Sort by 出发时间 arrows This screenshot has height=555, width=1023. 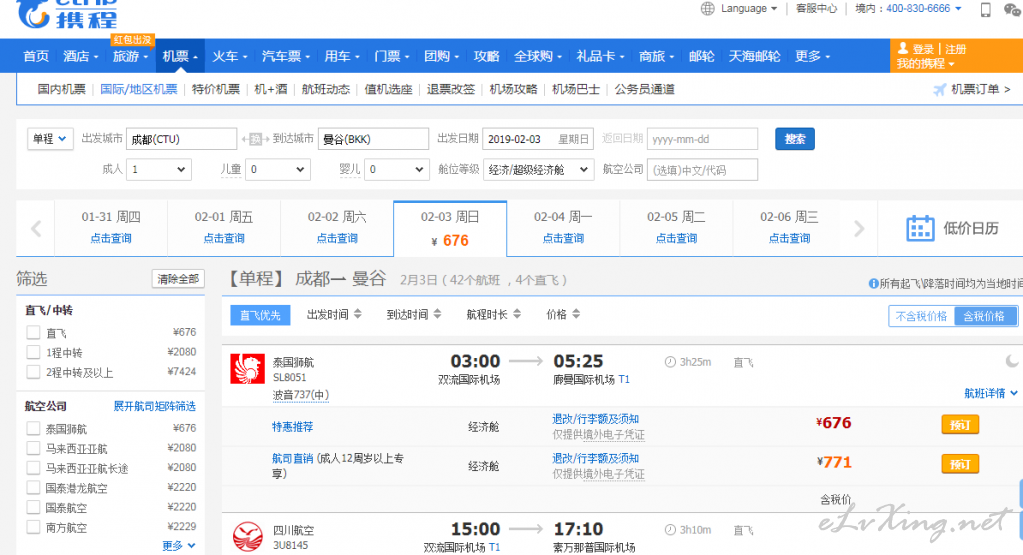click(358, 314)
